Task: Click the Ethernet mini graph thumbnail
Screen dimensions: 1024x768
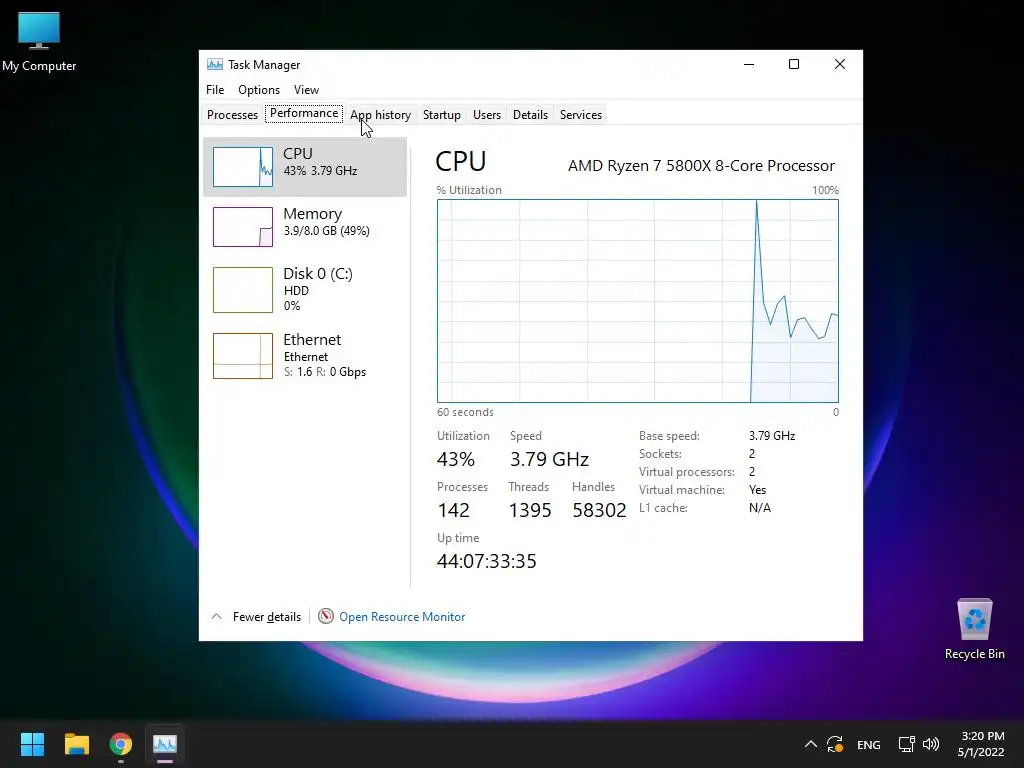Action: [243, 355]
